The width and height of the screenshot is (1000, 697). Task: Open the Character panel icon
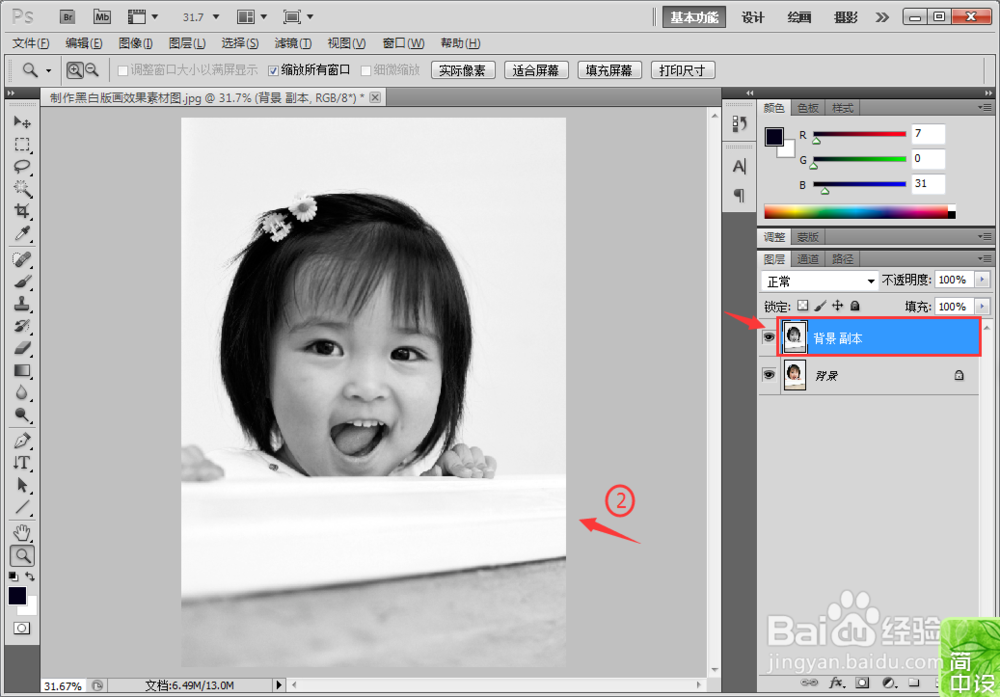coord(739,167)
